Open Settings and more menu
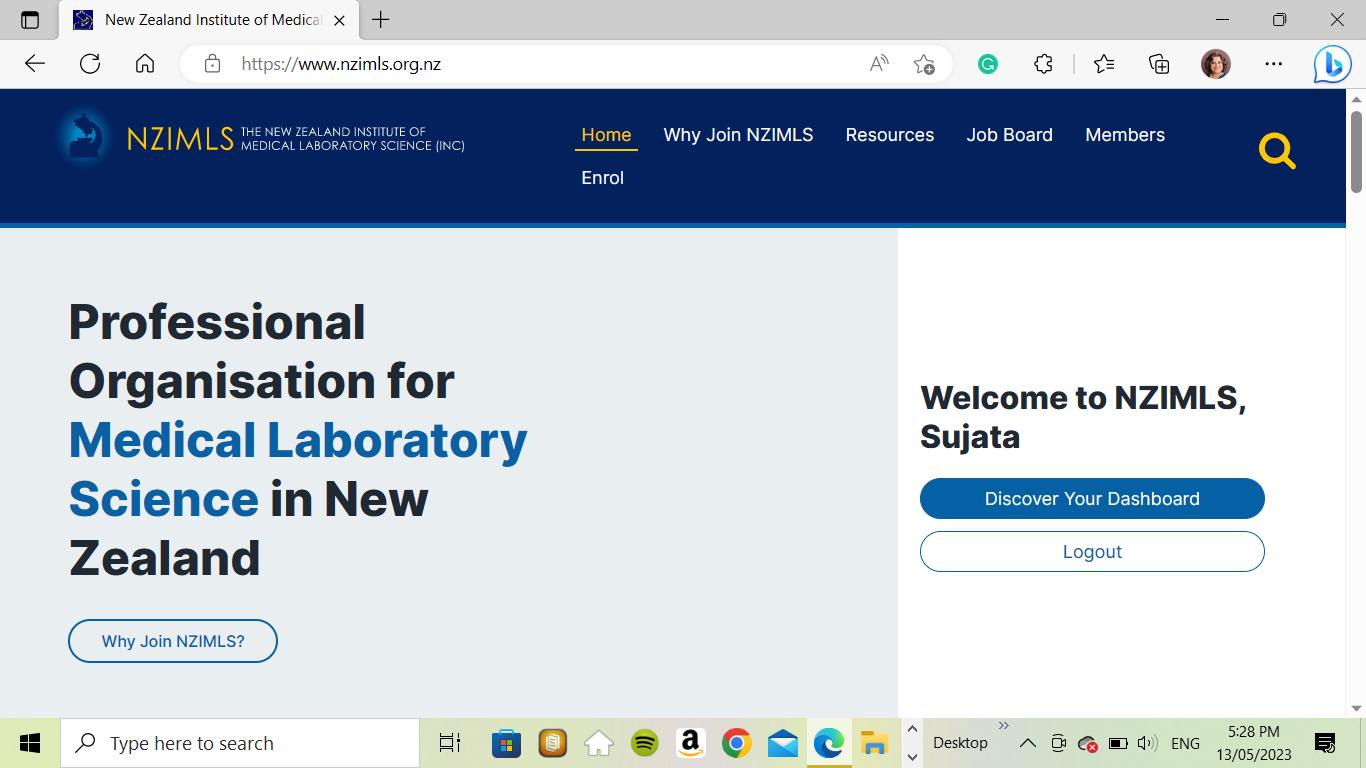This screenshot has height=768, width=1366. 1273,64
